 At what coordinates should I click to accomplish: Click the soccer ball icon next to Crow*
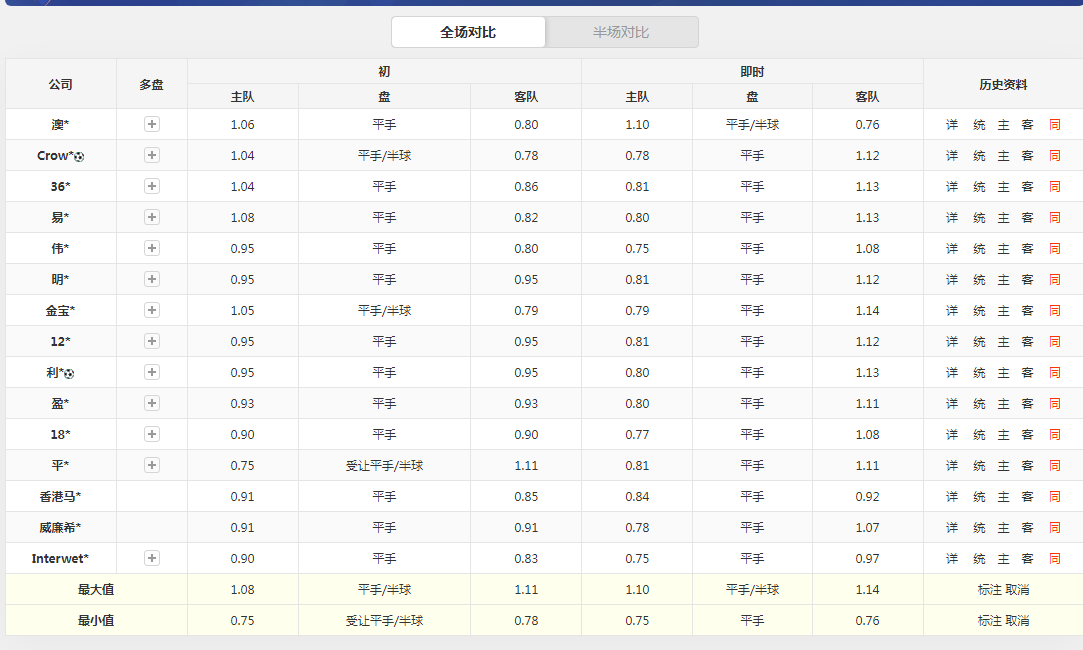coord(80,156)
